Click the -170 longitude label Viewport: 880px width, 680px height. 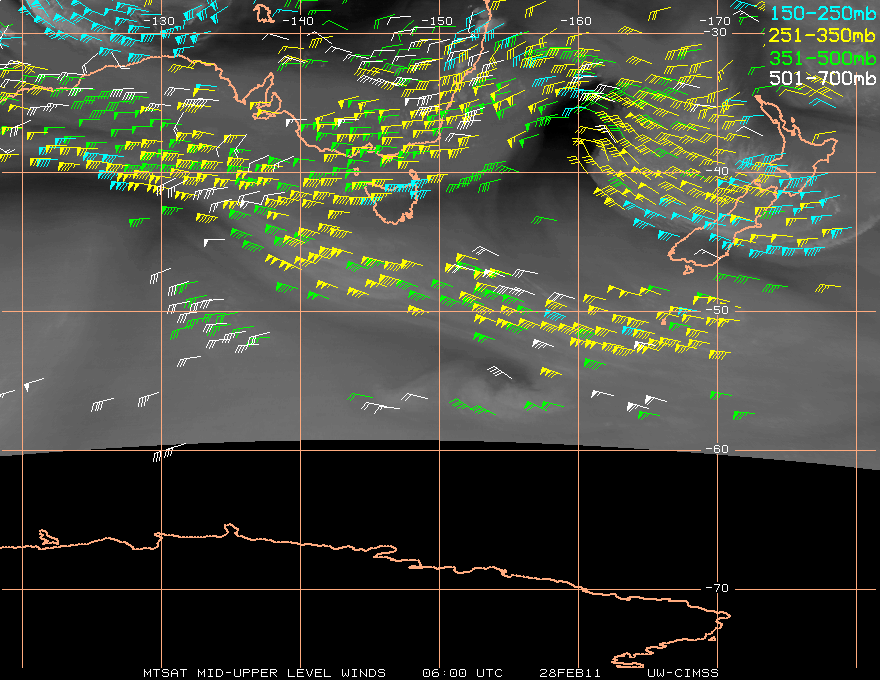point(715,21)
